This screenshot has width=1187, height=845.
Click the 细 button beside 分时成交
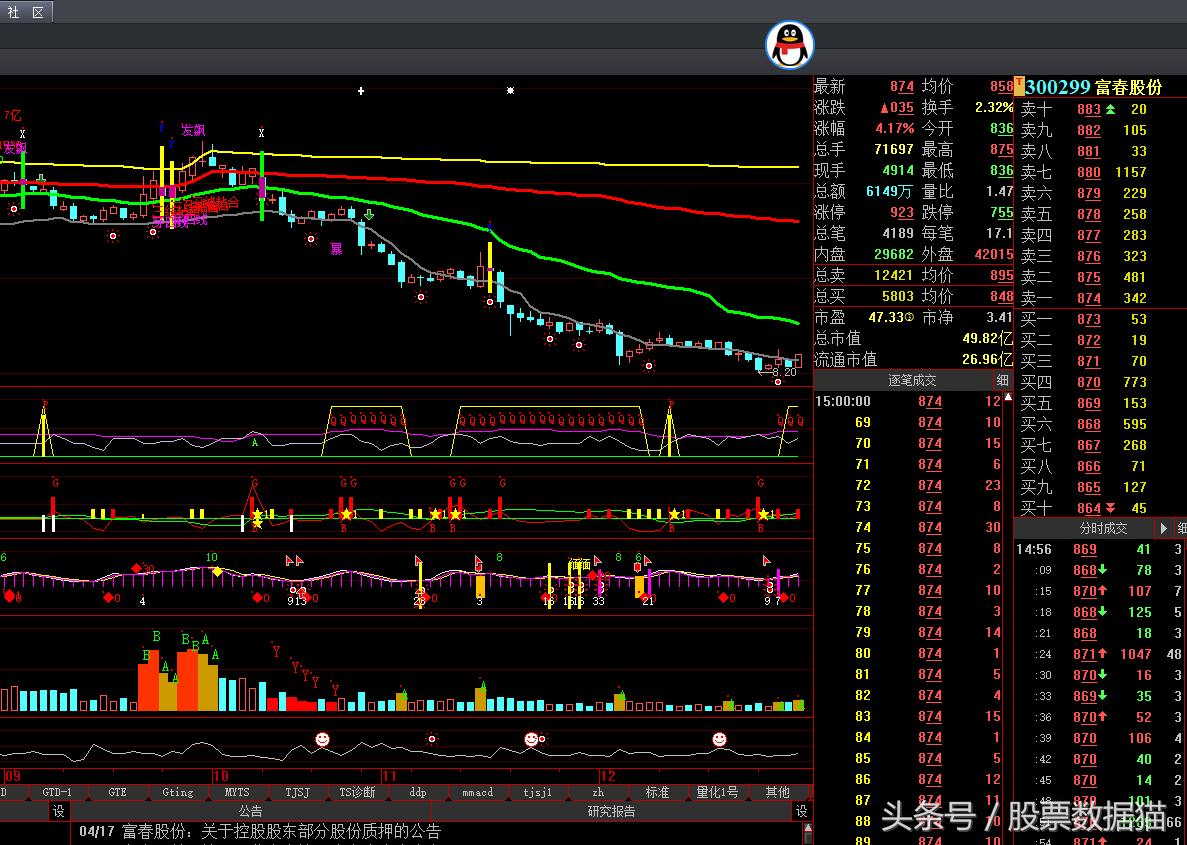tap(1181, 528)
